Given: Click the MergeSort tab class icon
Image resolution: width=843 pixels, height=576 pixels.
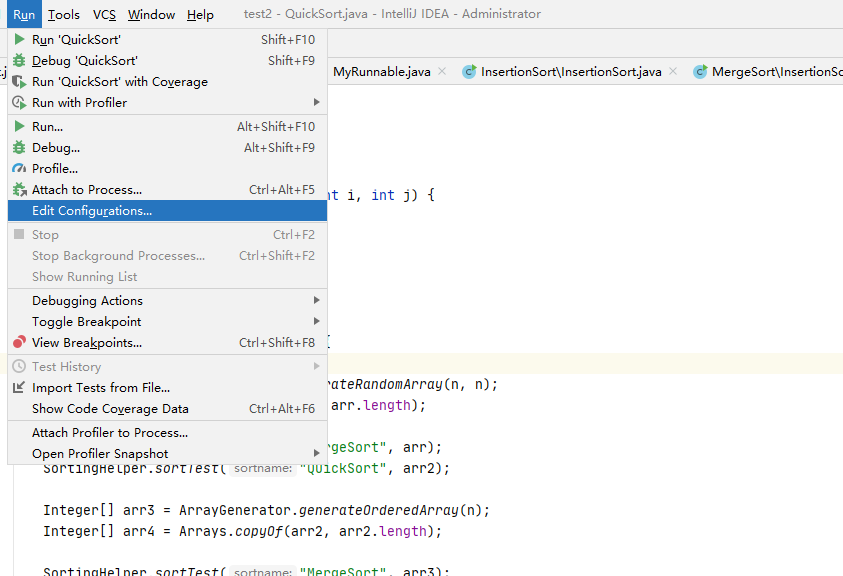Looking at the screenshot, I should click(x=700, y=72).
